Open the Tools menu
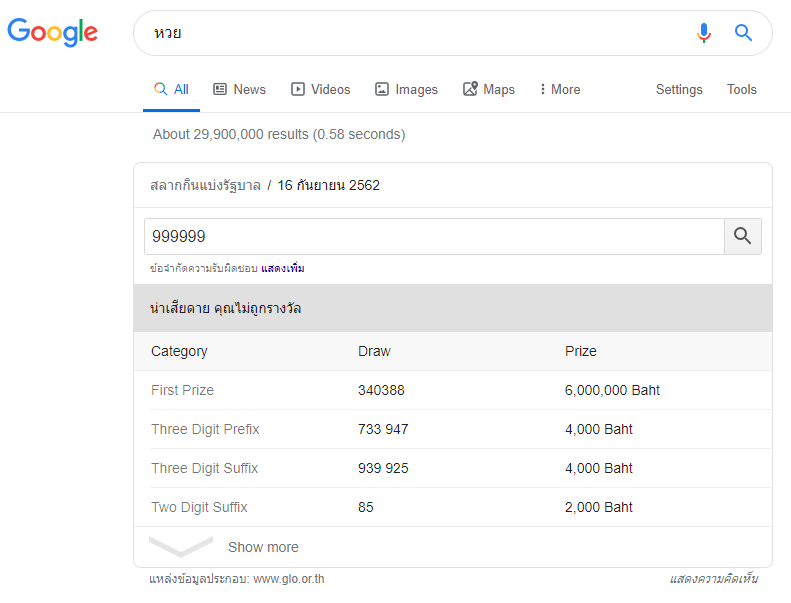Viewport: 791px width, 603px height. (741, 89)
